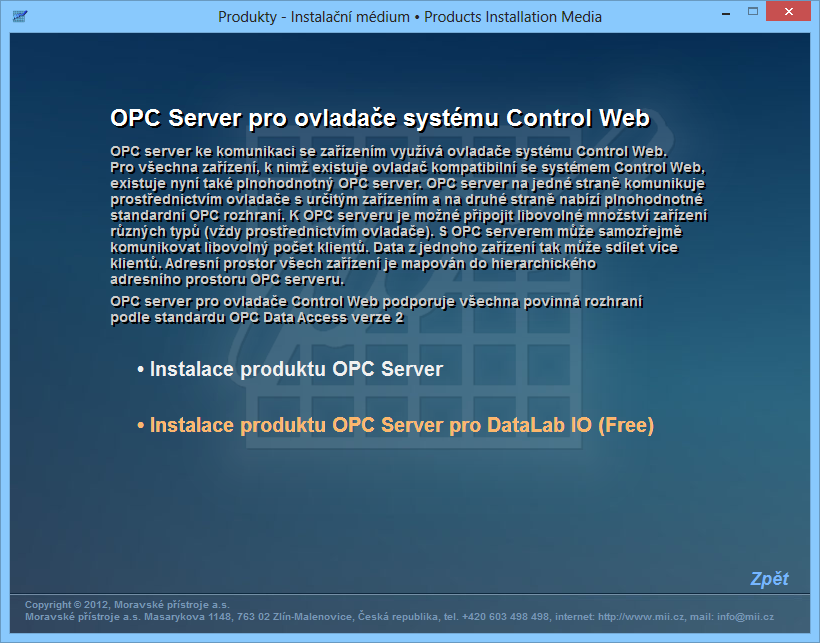Click the 'Copyright © 2012, Moravské přístroje a.s.' line
The image size is (820, 643).
(x=127, y=605)
